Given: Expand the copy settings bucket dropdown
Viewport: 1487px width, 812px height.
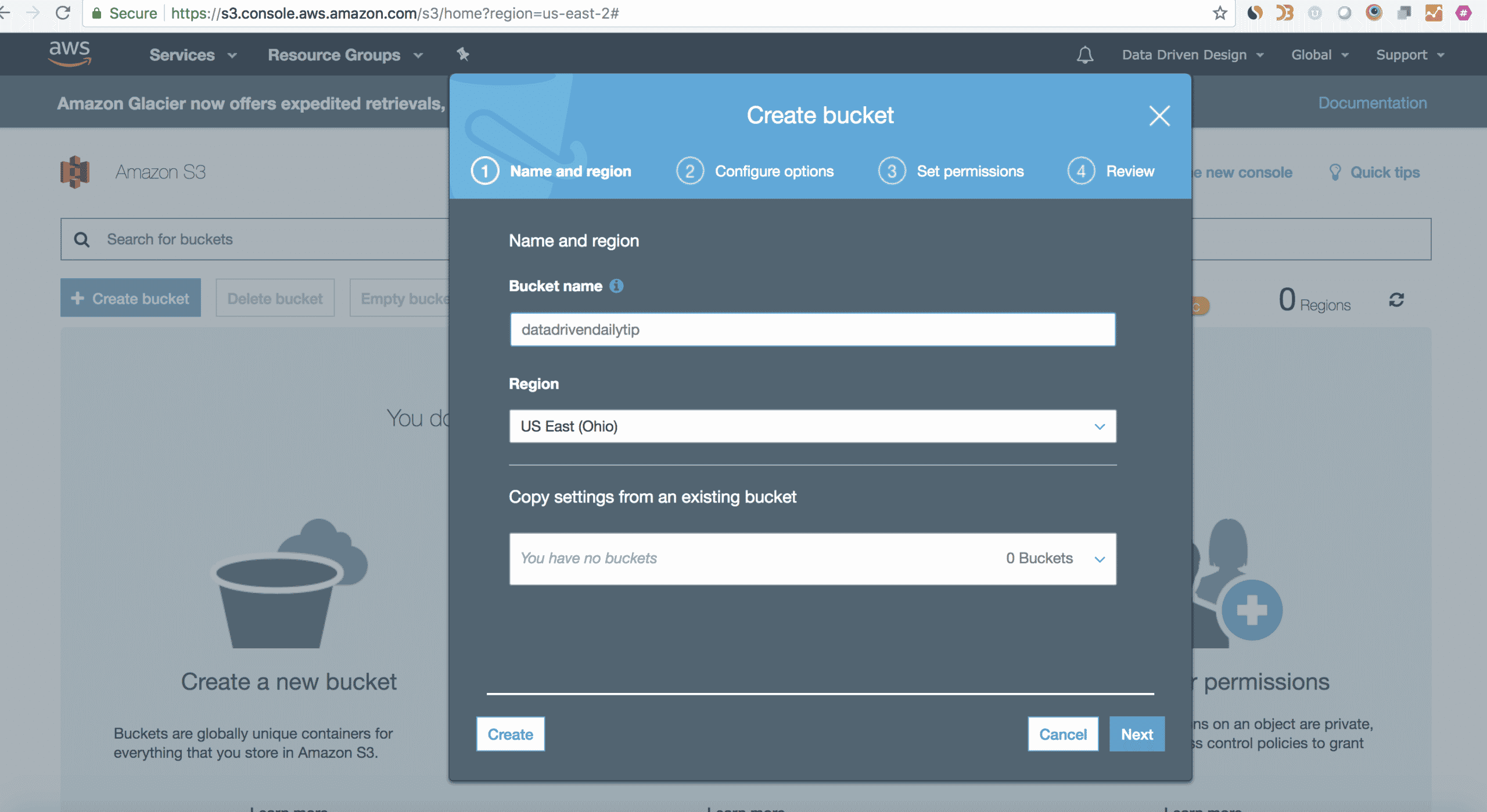Looking at the screenshot, I should click(813, 559).
